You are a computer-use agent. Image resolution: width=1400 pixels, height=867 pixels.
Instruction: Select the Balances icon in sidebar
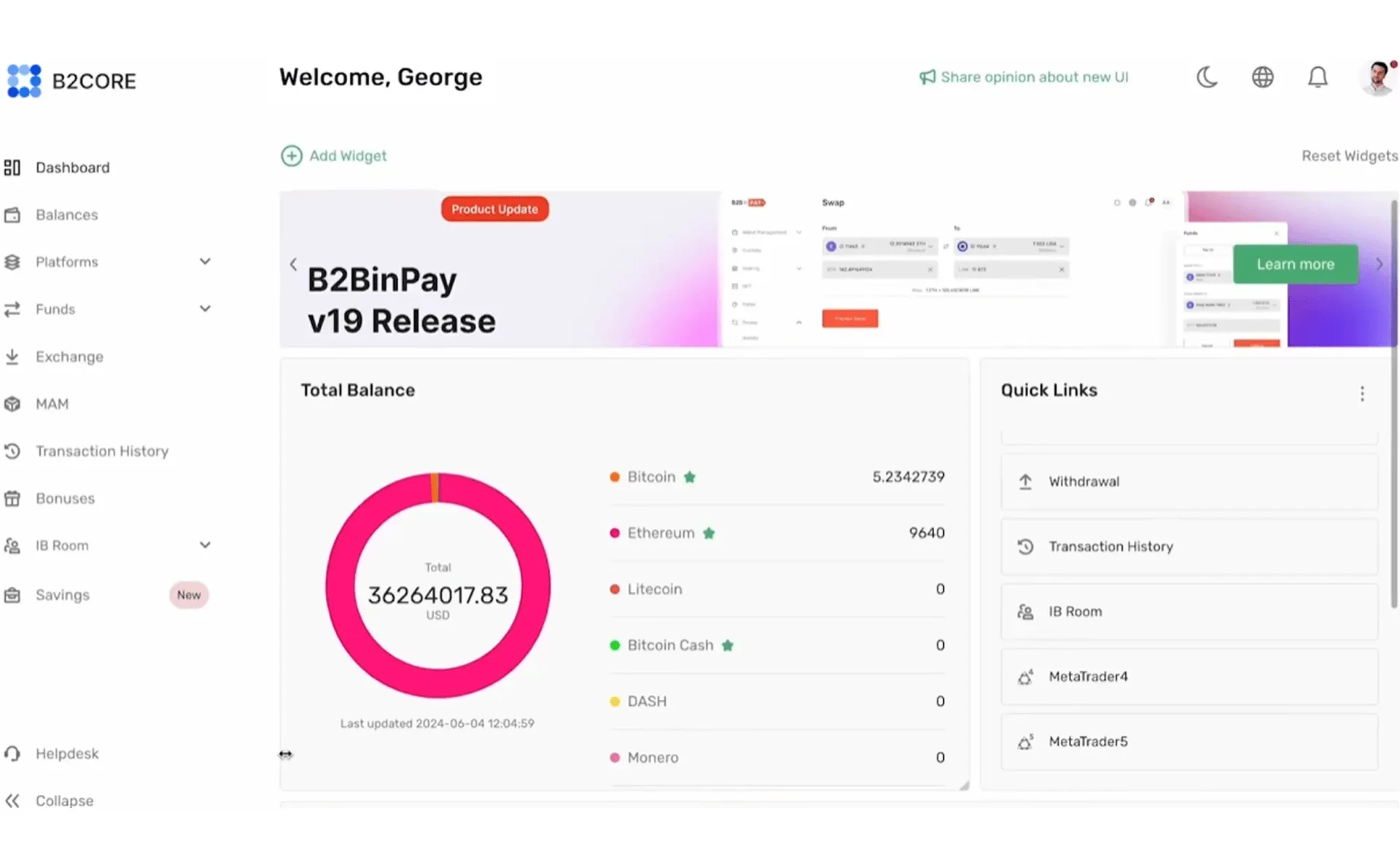pyautogui.click(x=12, y=214)
